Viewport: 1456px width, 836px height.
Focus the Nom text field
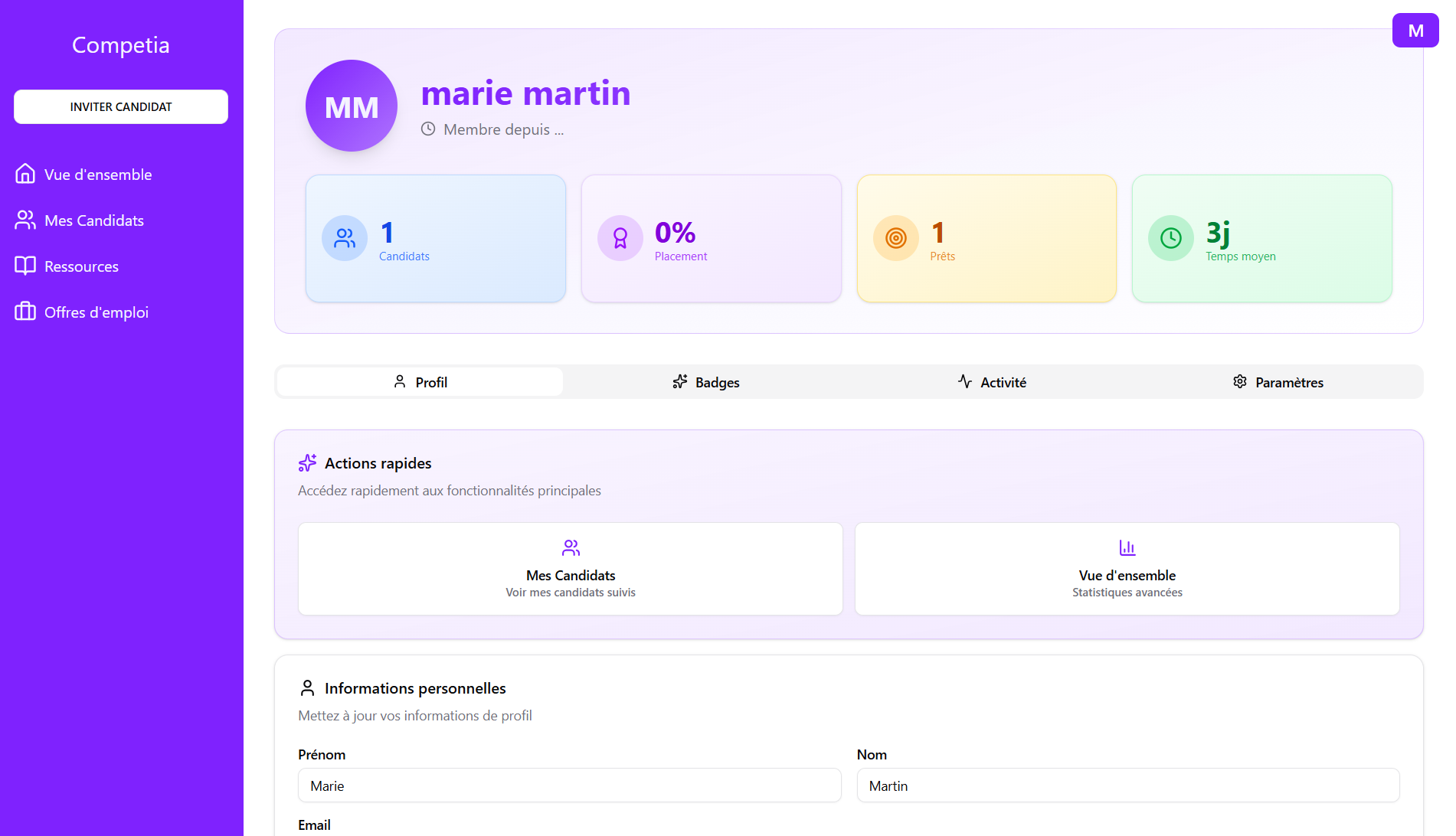(x=1127, y=785)
